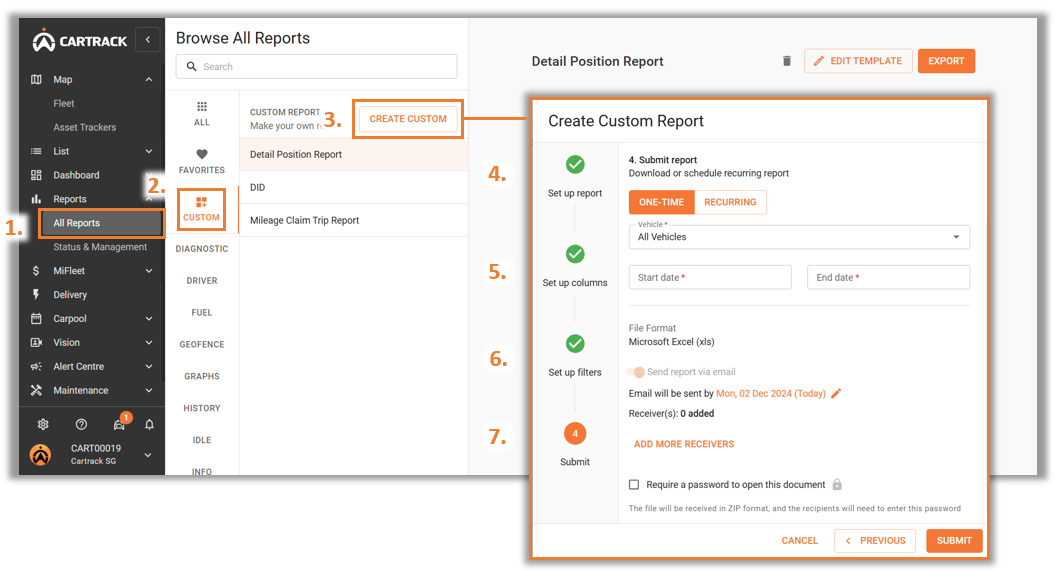Click the Map icon in the sidebar

(37, 79)
